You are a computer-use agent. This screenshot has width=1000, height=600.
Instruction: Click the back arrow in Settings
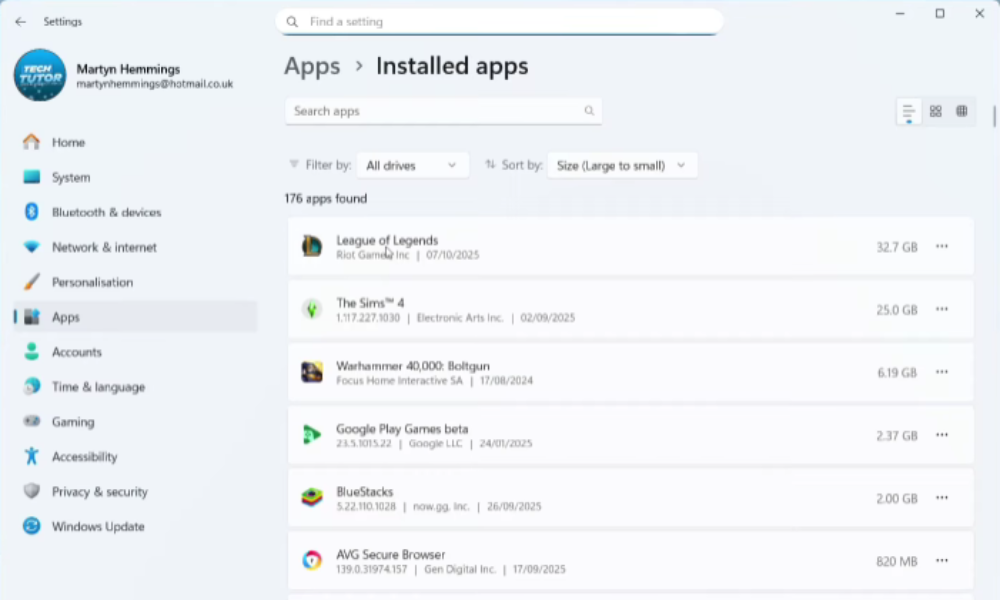[x=21, y=21]
